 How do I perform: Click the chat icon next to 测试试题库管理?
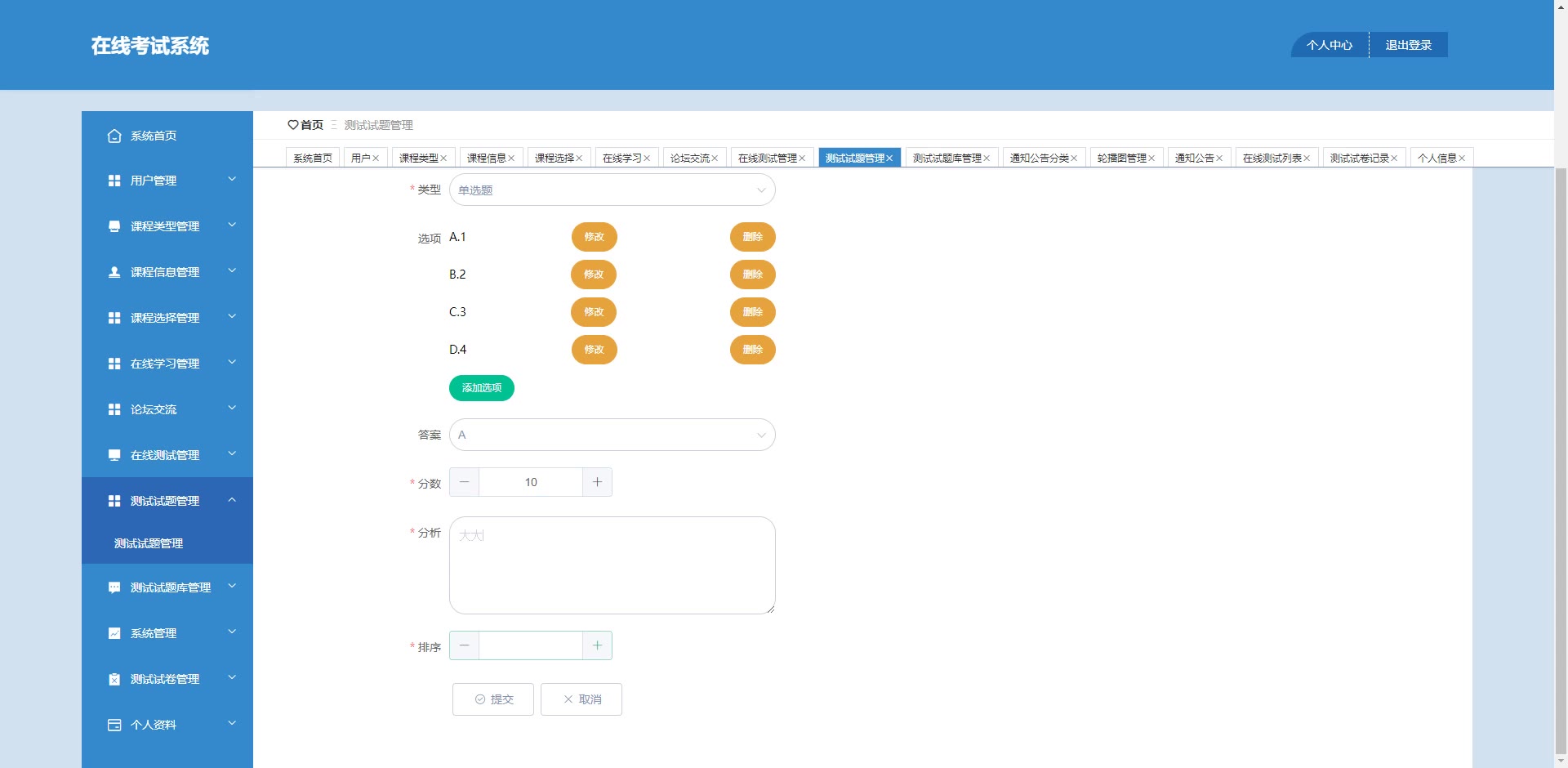click(114, 587)
